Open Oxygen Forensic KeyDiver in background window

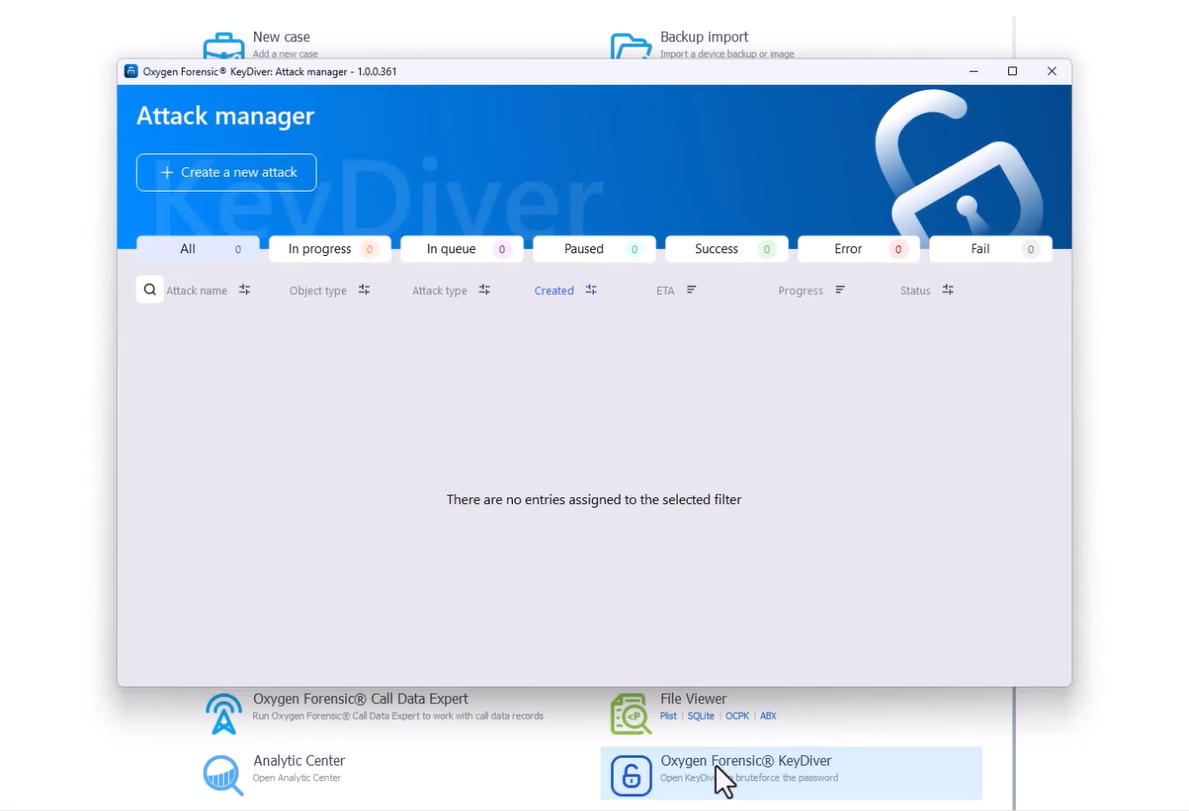[791, 773]
